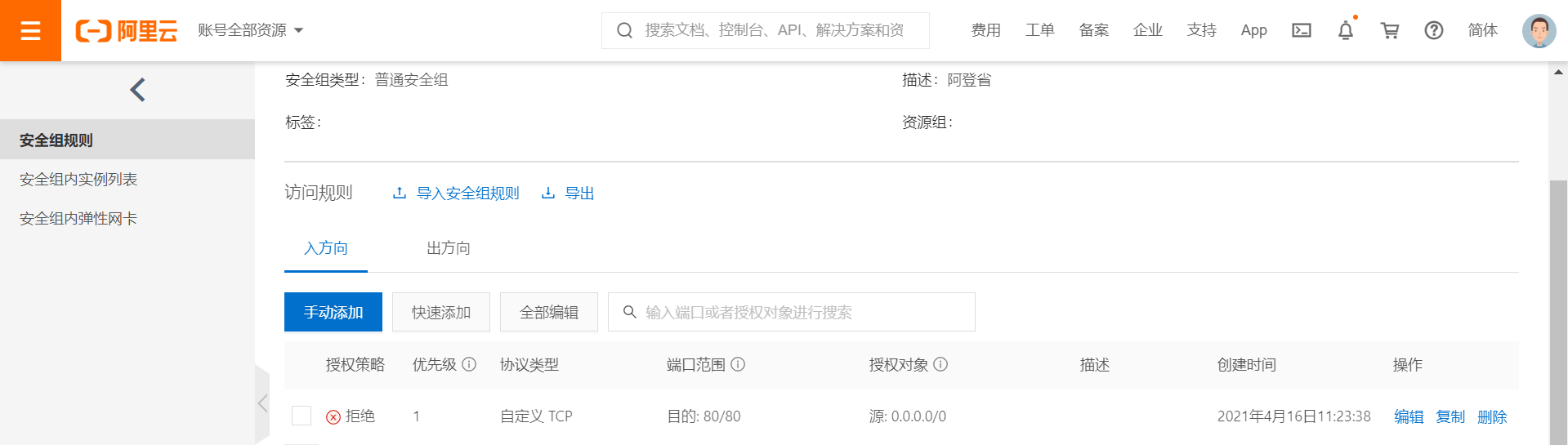This screenshot has height=445, width=1568.
Task: Click 导入安全组规则 link
Action: pos(467,194)
